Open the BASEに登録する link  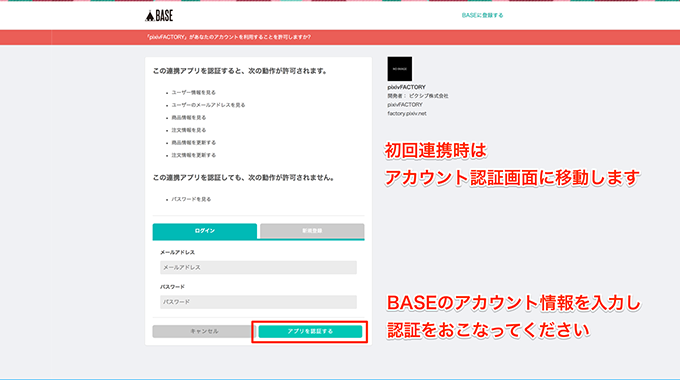[482, 15]
